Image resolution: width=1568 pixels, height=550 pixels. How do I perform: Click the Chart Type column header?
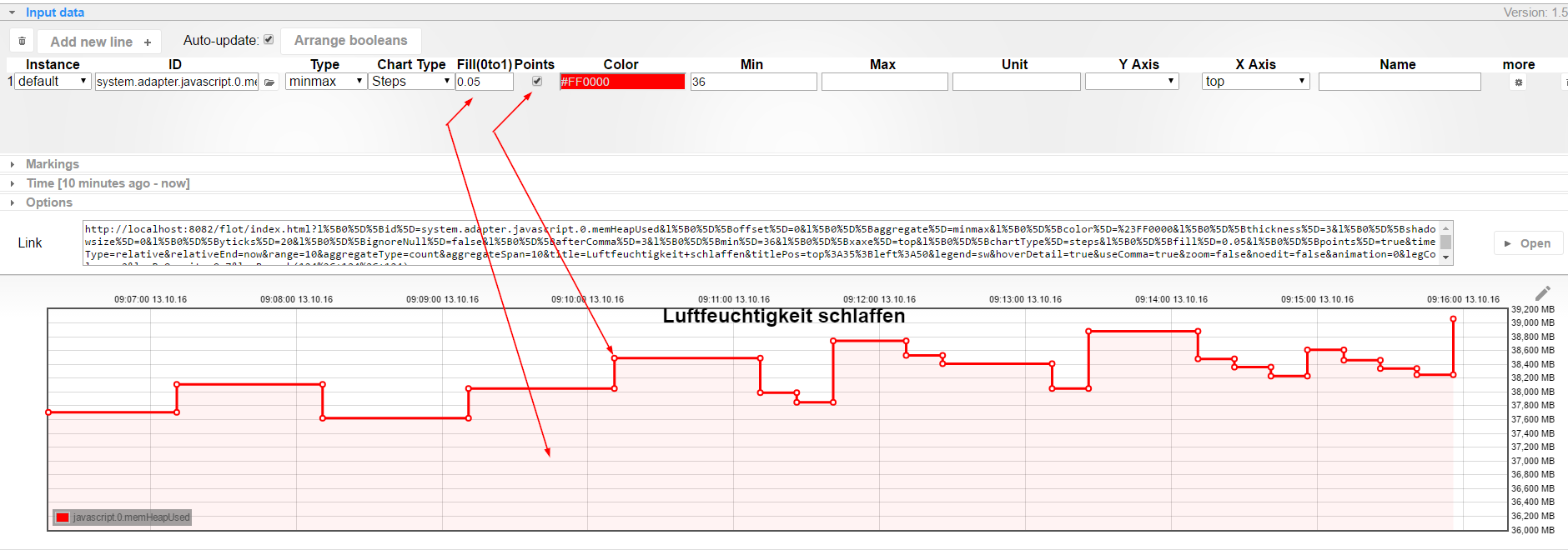(411, 64)
